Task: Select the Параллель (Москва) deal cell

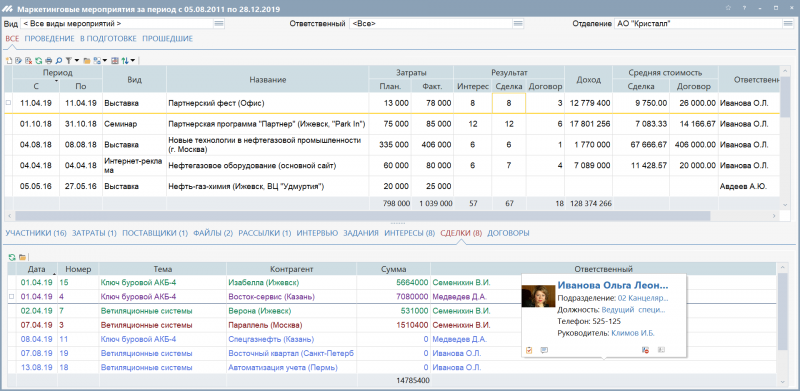Action: point(292,325)
